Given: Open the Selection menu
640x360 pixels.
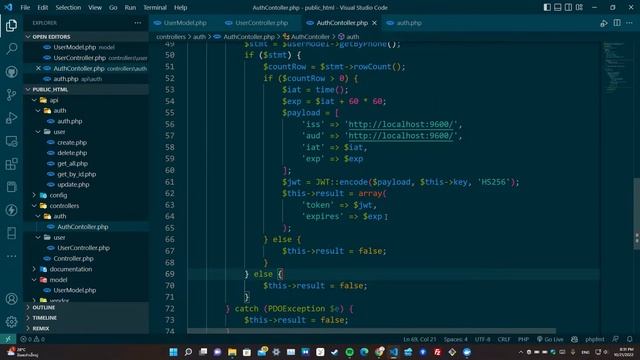Looking at the screenshot, I should 68,7.
